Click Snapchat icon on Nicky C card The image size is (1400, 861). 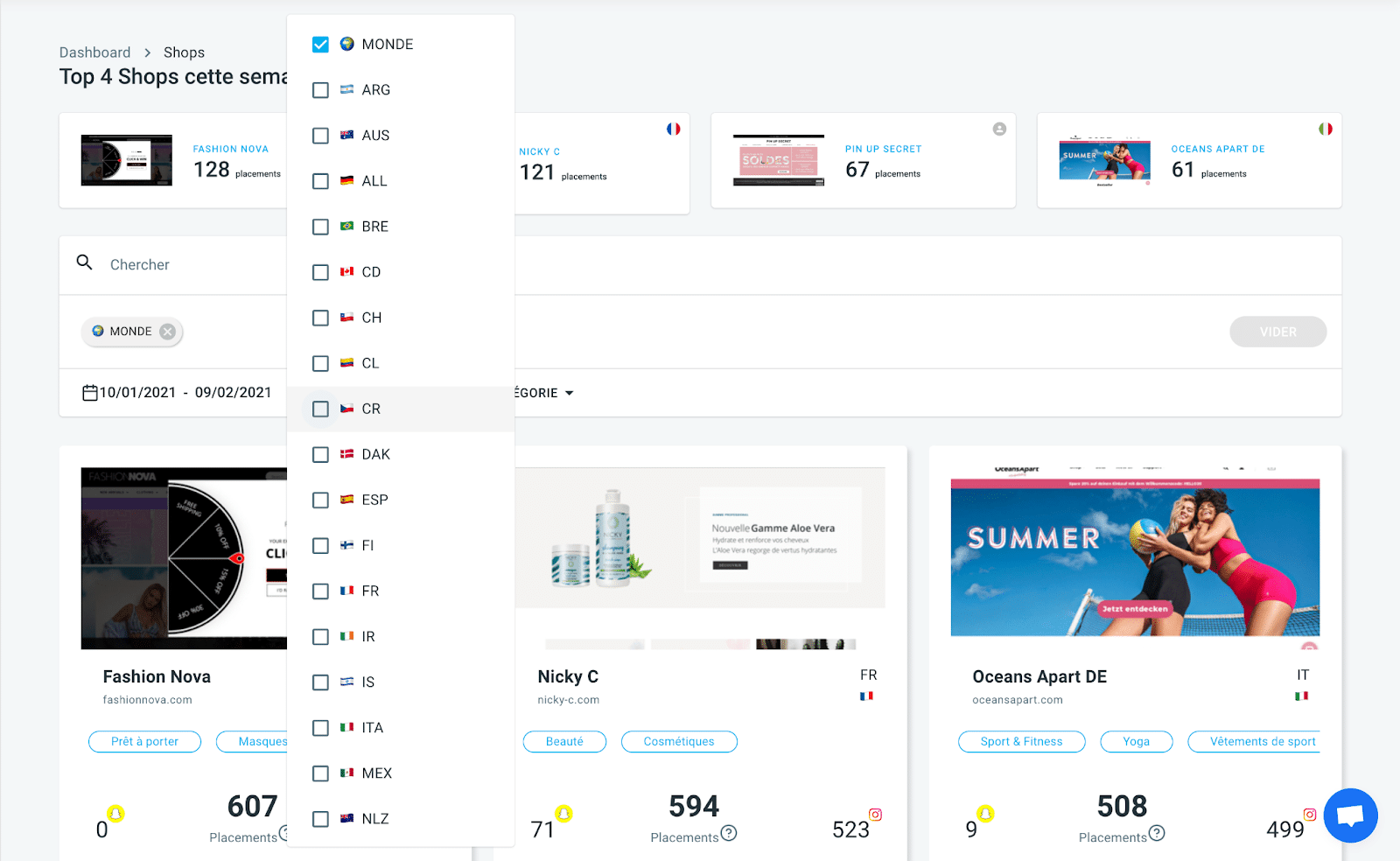(563, 814)
